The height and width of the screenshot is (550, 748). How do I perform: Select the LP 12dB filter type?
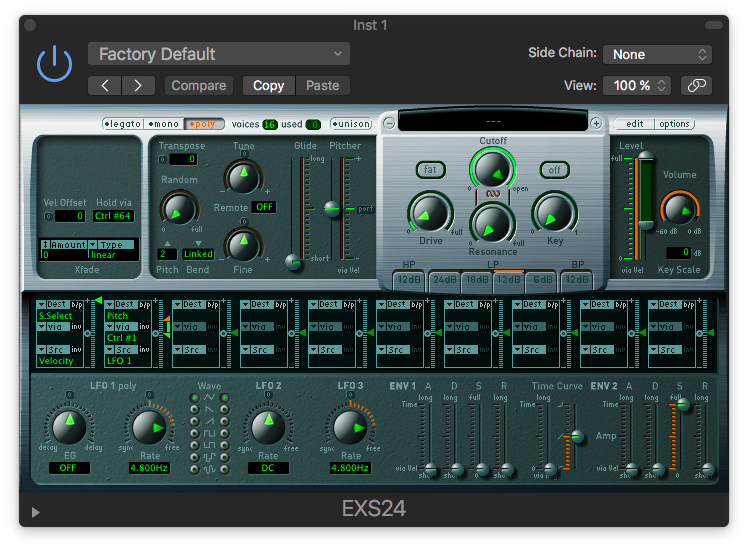(x=509, y=279)
